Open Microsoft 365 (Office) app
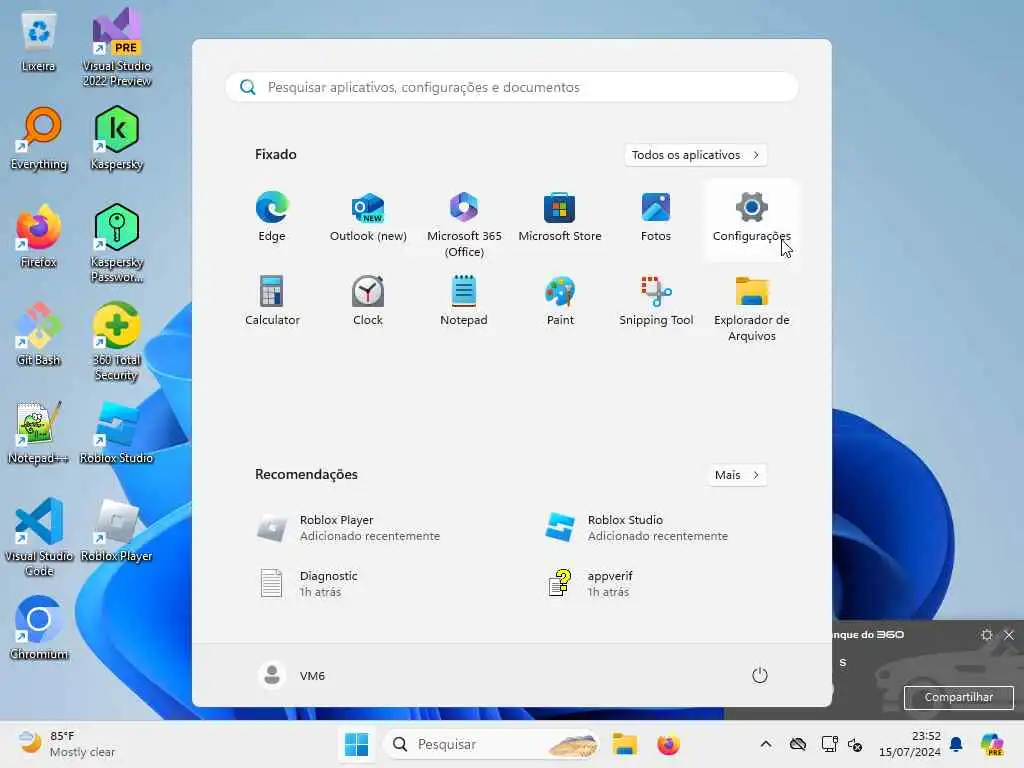 tap(464, 222)
